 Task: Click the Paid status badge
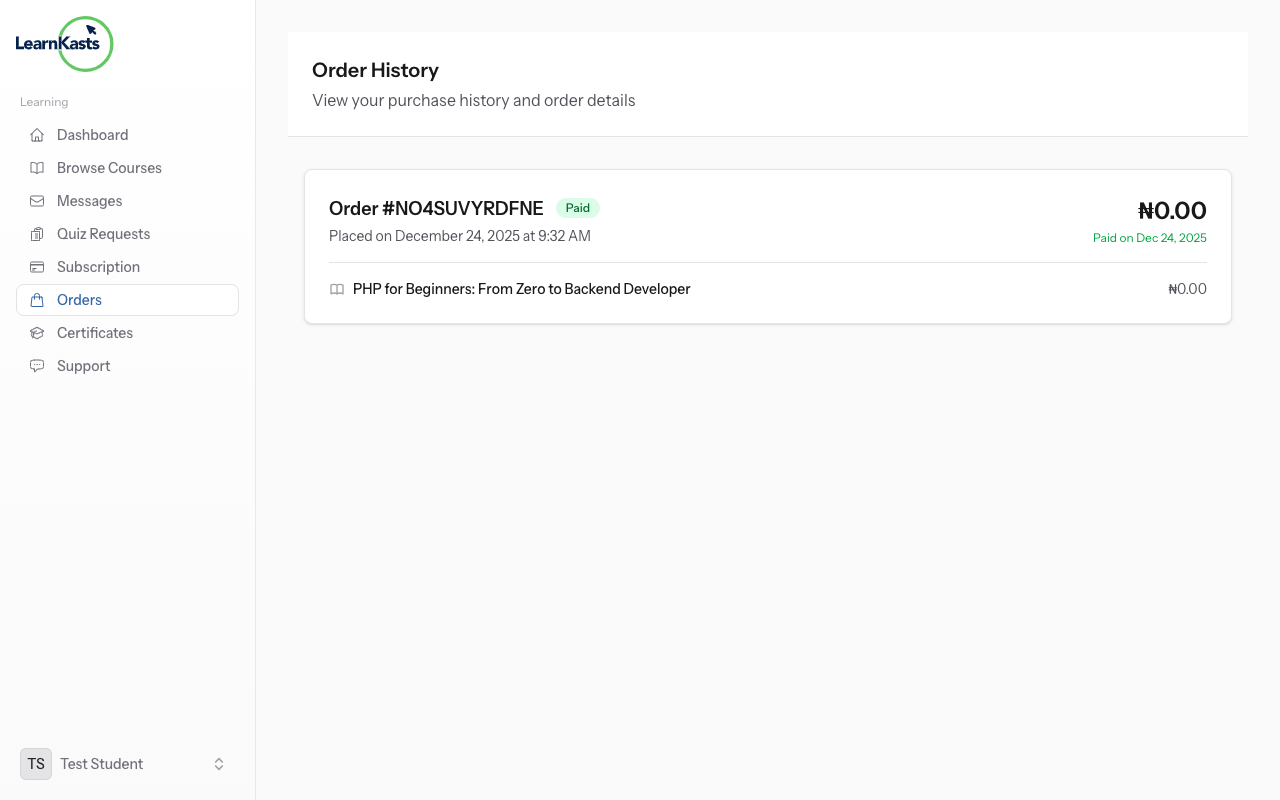tap(578, 208)
